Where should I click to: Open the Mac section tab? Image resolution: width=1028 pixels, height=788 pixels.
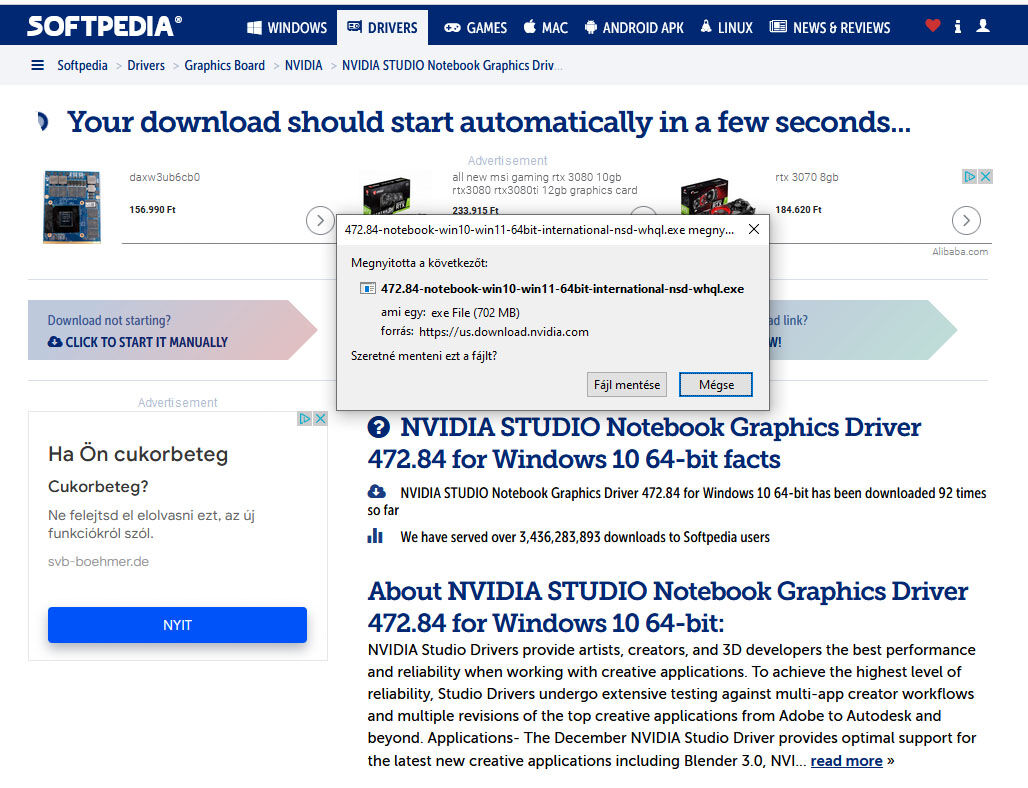tap(545, 28)
